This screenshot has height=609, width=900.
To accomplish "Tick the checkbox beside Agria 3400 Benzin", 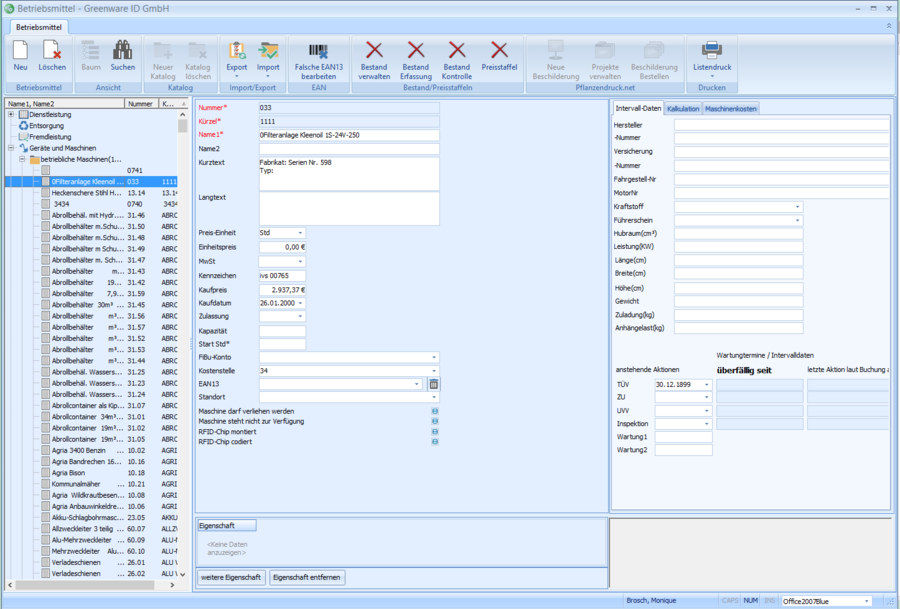I will tap(45, 451).
